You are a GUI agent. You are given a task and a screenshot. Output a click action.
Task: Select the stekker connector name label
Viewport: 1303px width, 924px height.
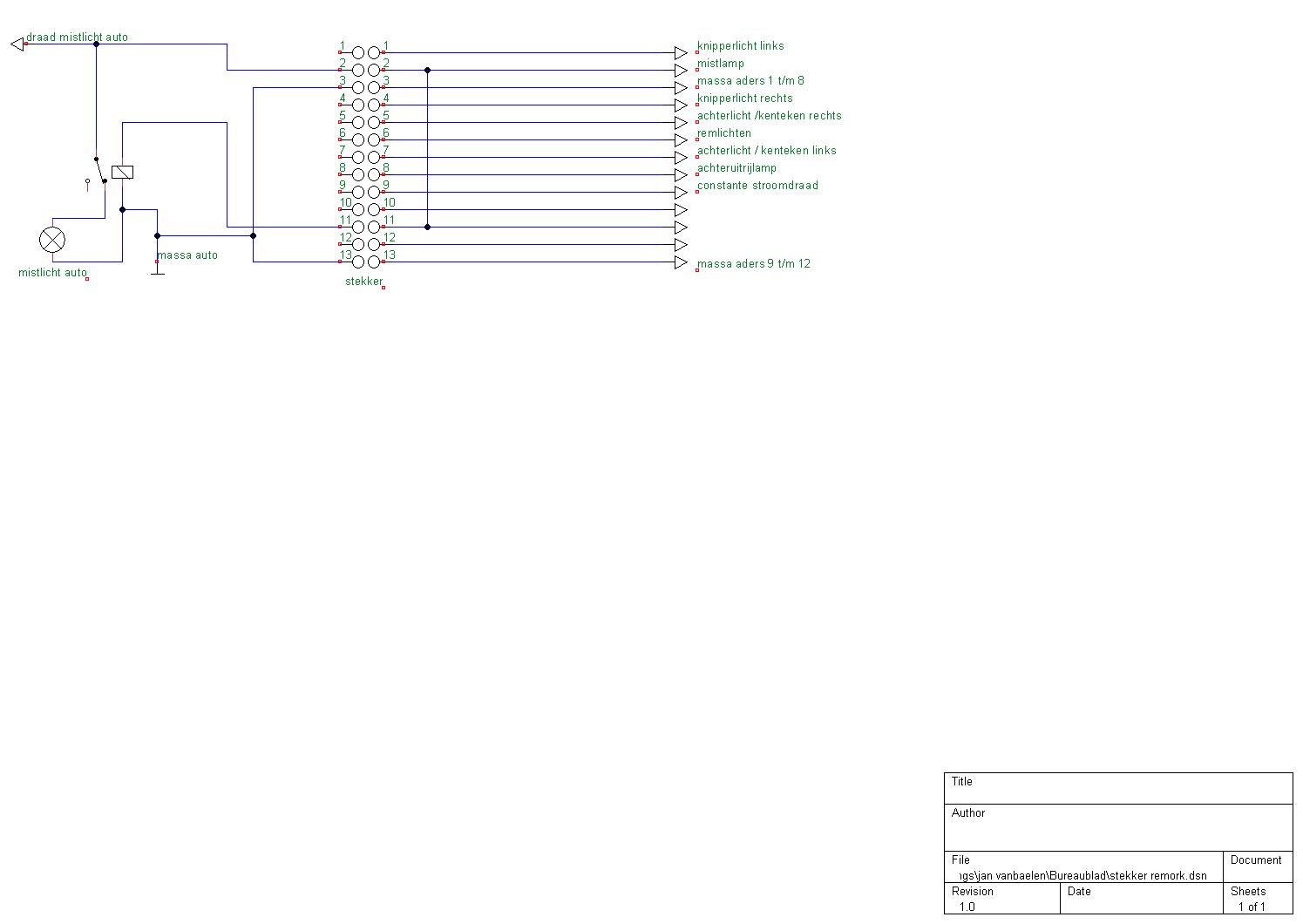click(x=363, y=282)
